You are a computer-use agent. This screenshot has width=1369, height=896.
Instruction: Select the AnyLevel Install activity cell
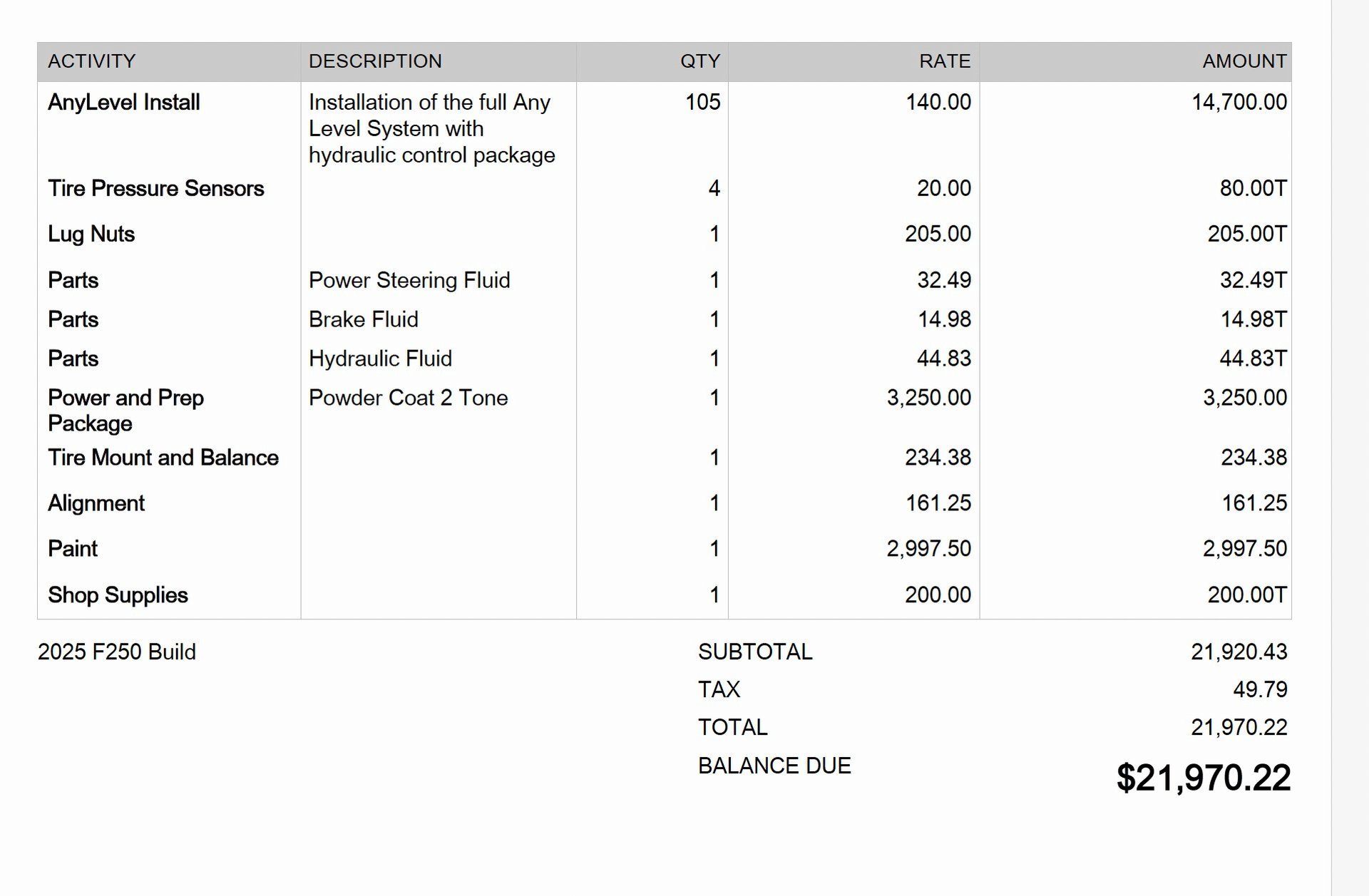pos(123,103)
